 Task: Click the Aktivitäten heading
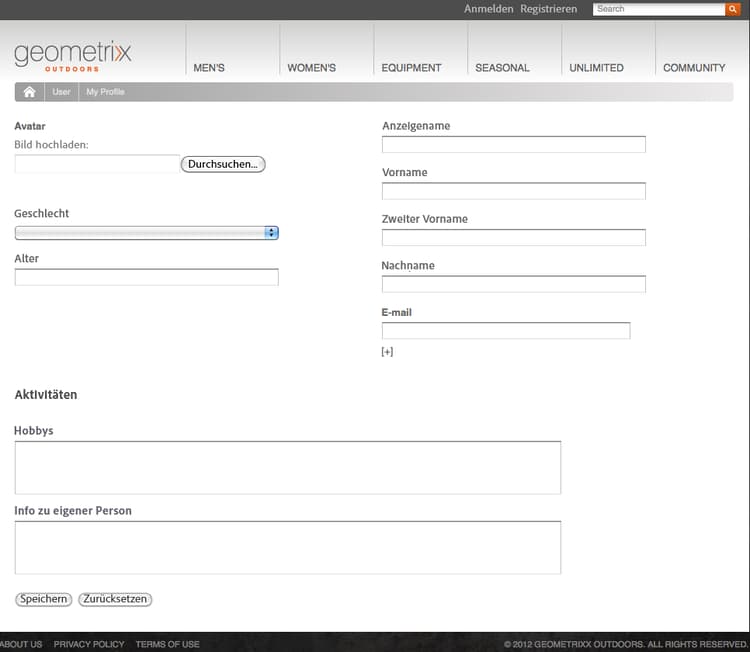click(x=46, y=395)
